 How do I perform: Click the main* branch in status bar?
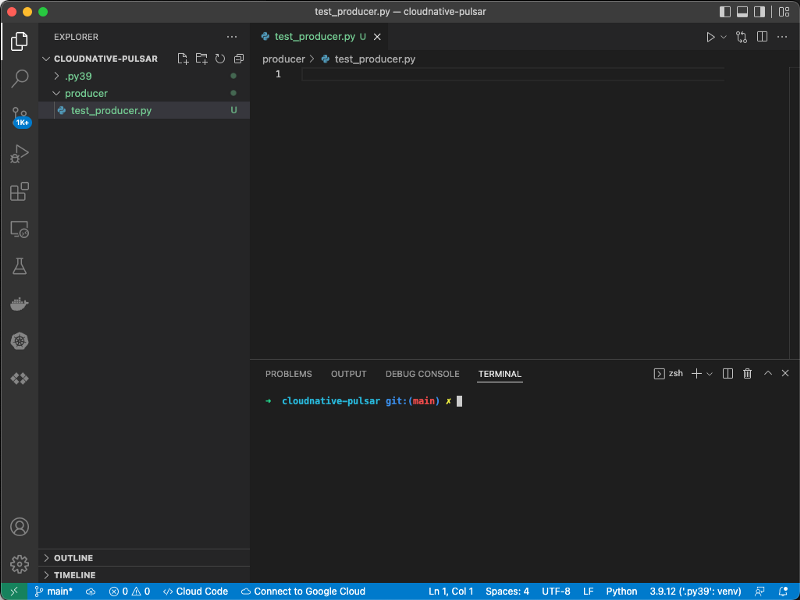pos(53,591)
